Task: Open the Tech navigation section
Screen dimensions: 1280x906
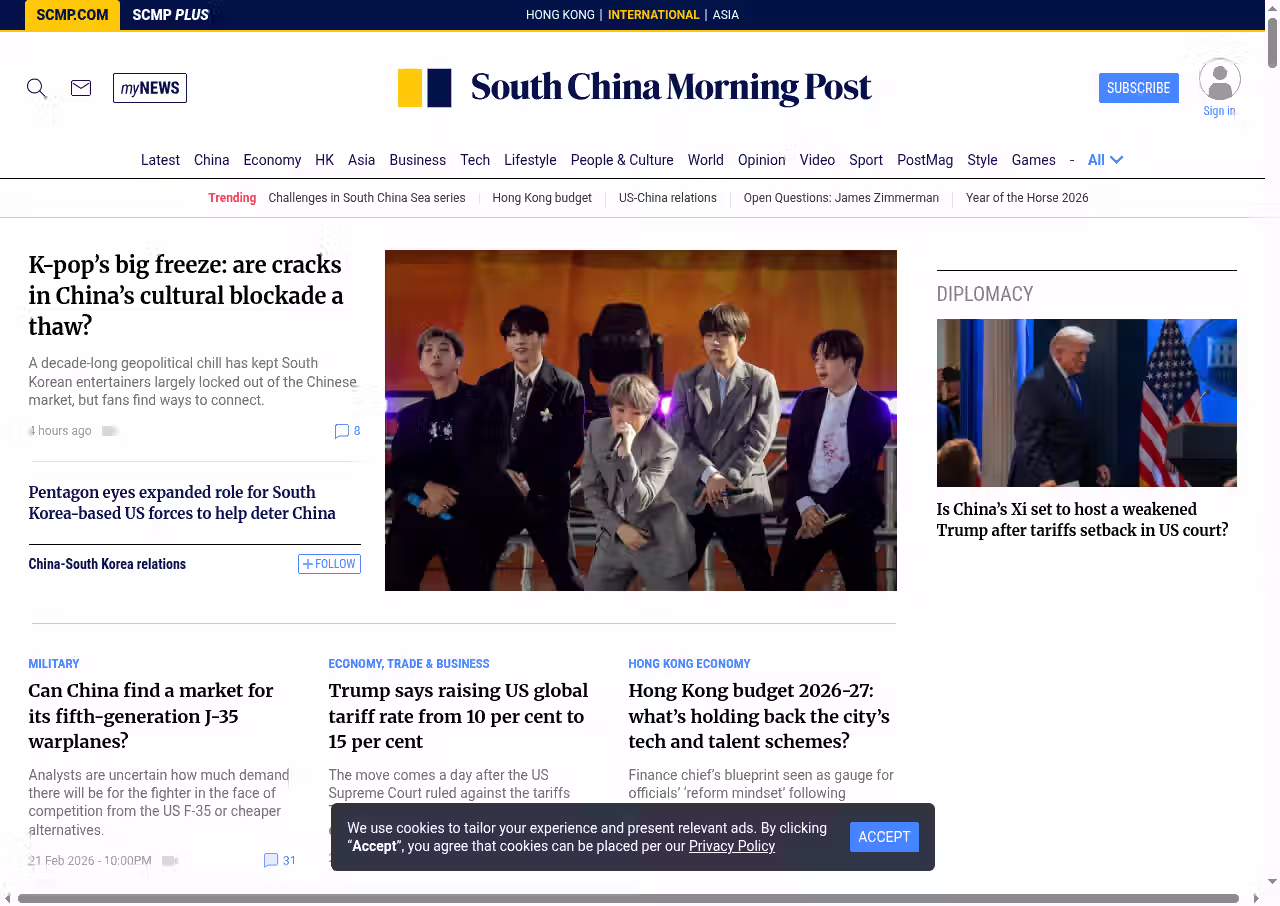Action: 475,160
